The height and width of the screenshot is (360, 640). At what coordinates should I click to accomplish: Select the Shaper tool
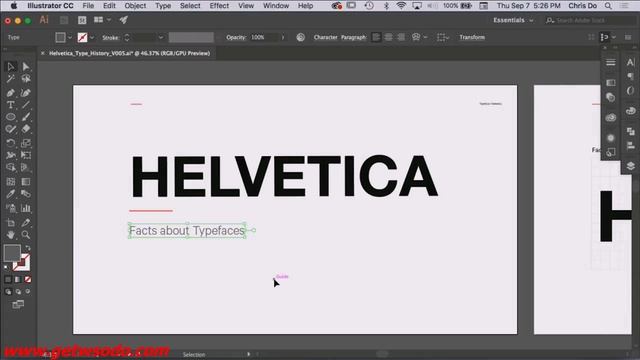11,129
